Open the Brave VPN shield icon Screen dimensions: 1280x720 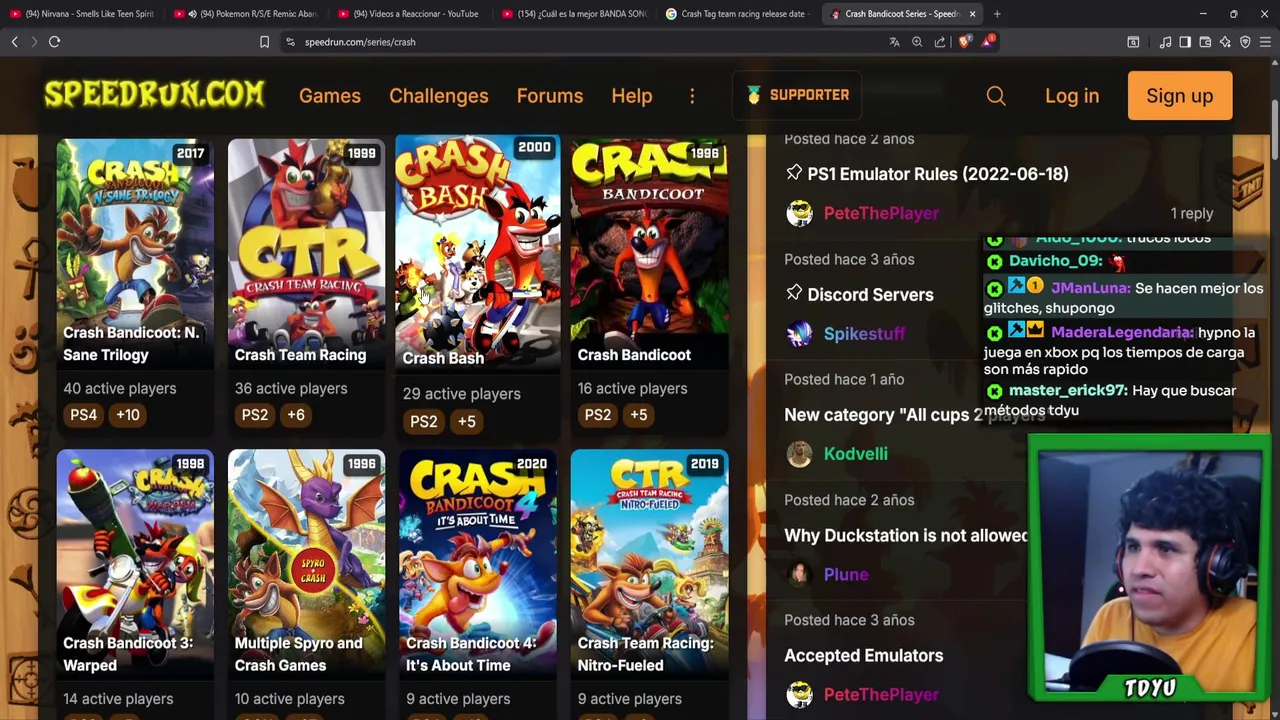click(x=1245, y=42)
